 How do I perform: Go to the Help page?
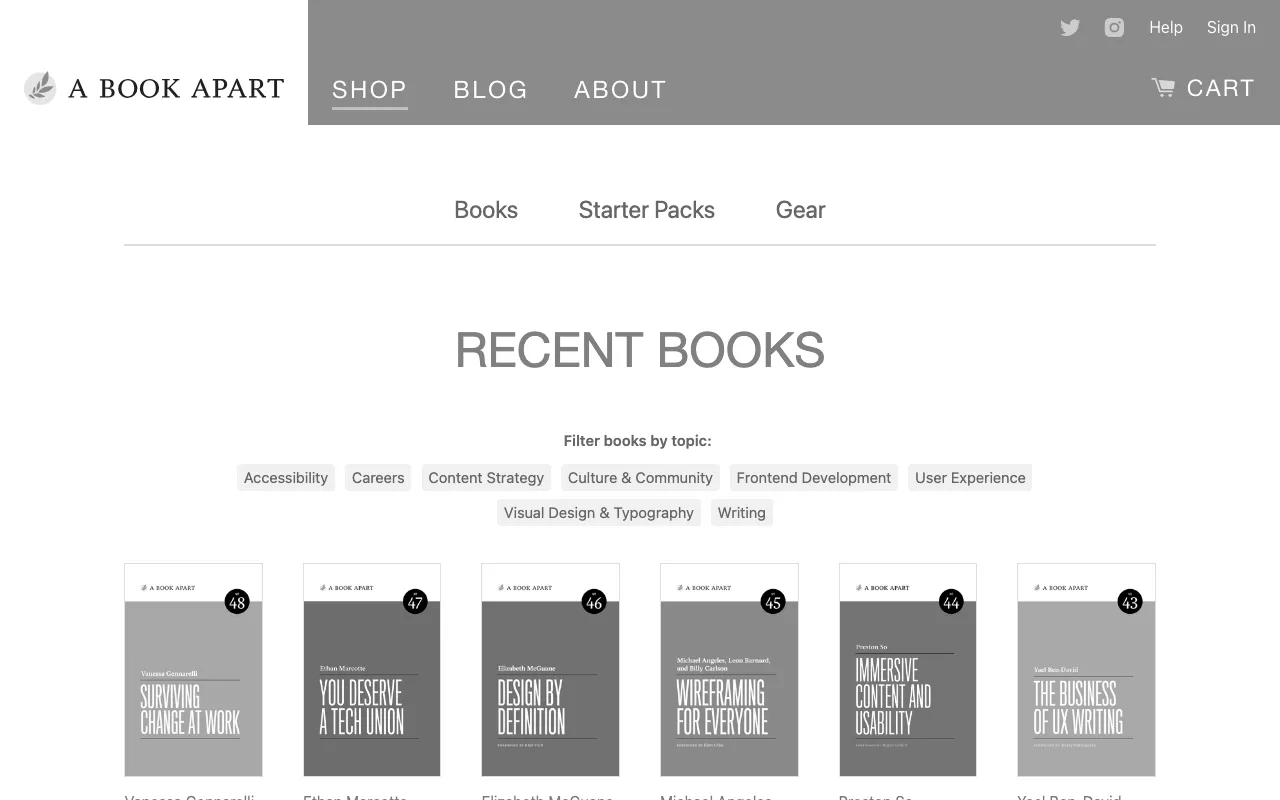click(x=1166, y=28)
